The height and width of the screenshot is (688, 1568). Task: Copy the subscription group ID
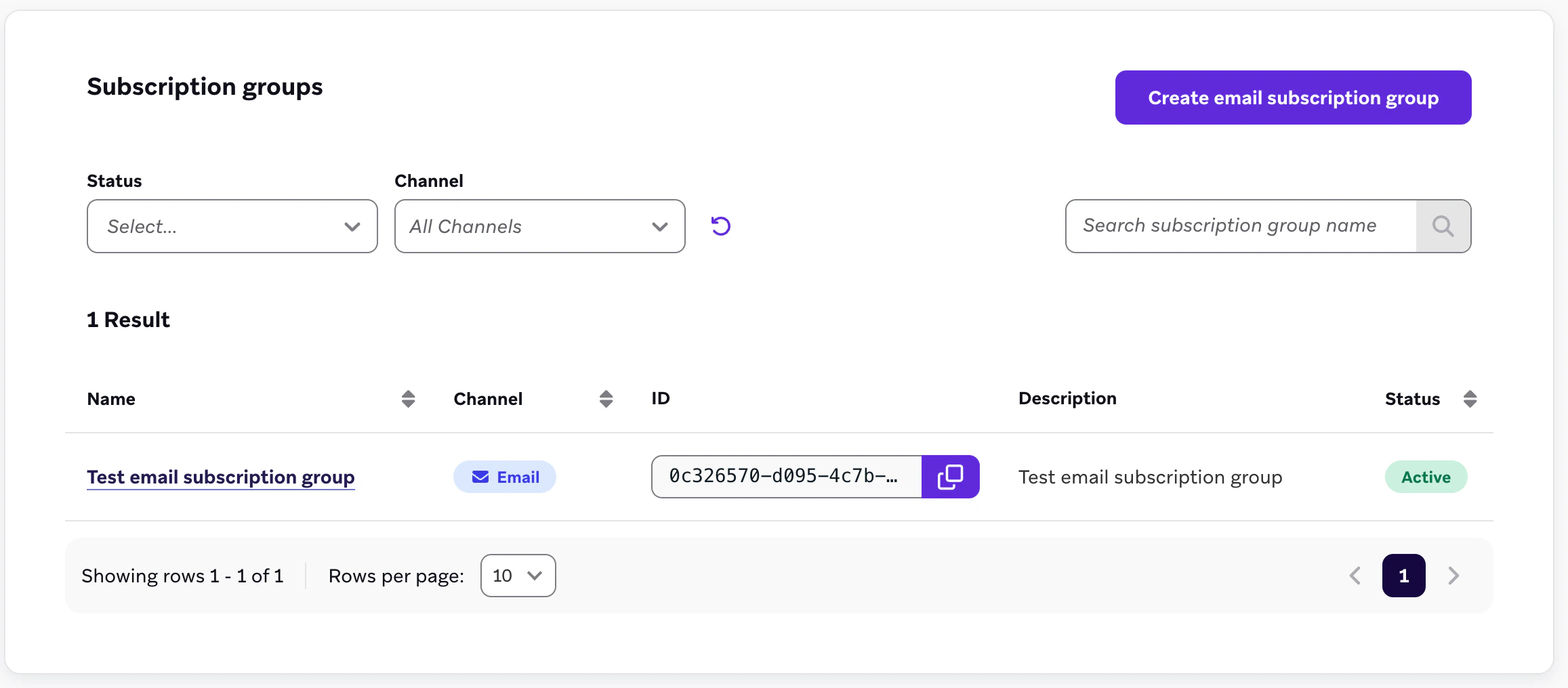(x=951, y=477)
